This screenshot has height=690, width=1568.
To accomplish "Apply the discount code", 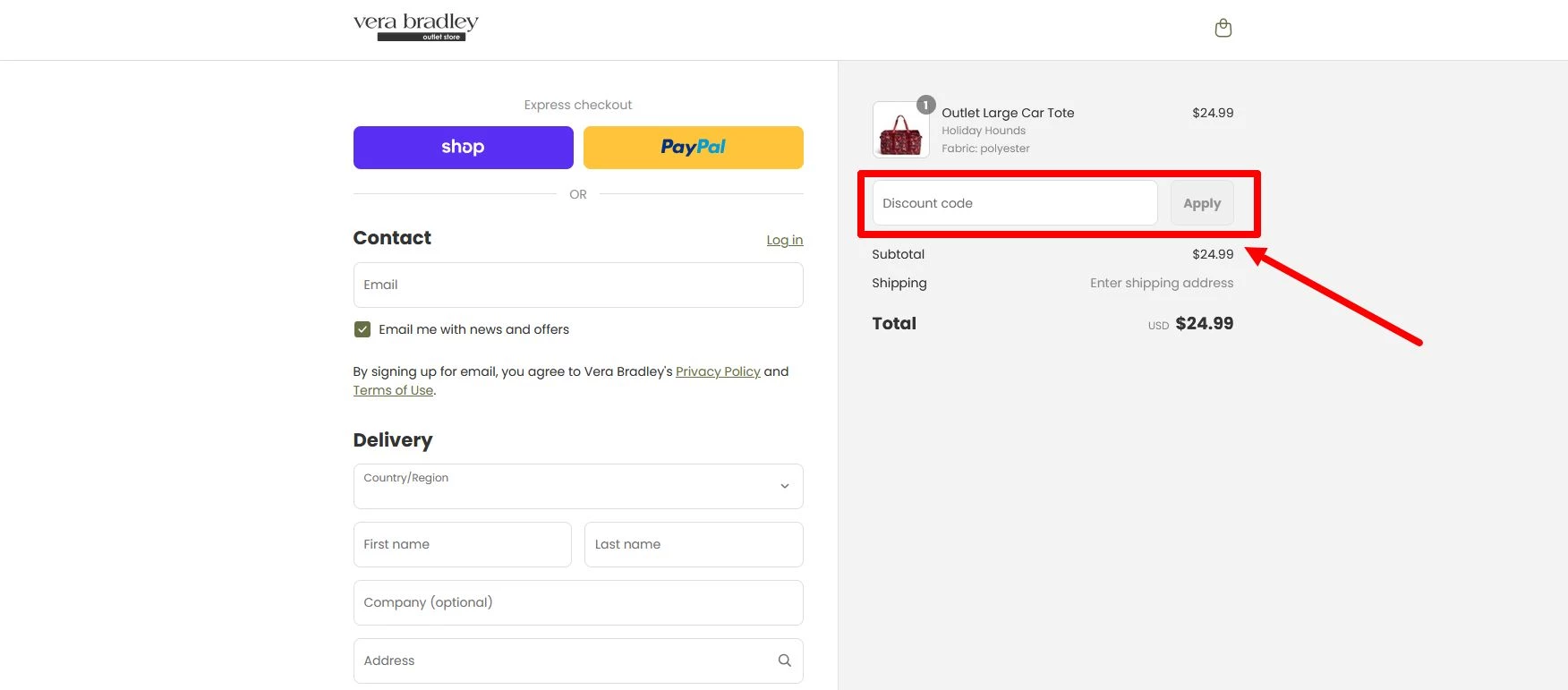I will [1201, 203].
